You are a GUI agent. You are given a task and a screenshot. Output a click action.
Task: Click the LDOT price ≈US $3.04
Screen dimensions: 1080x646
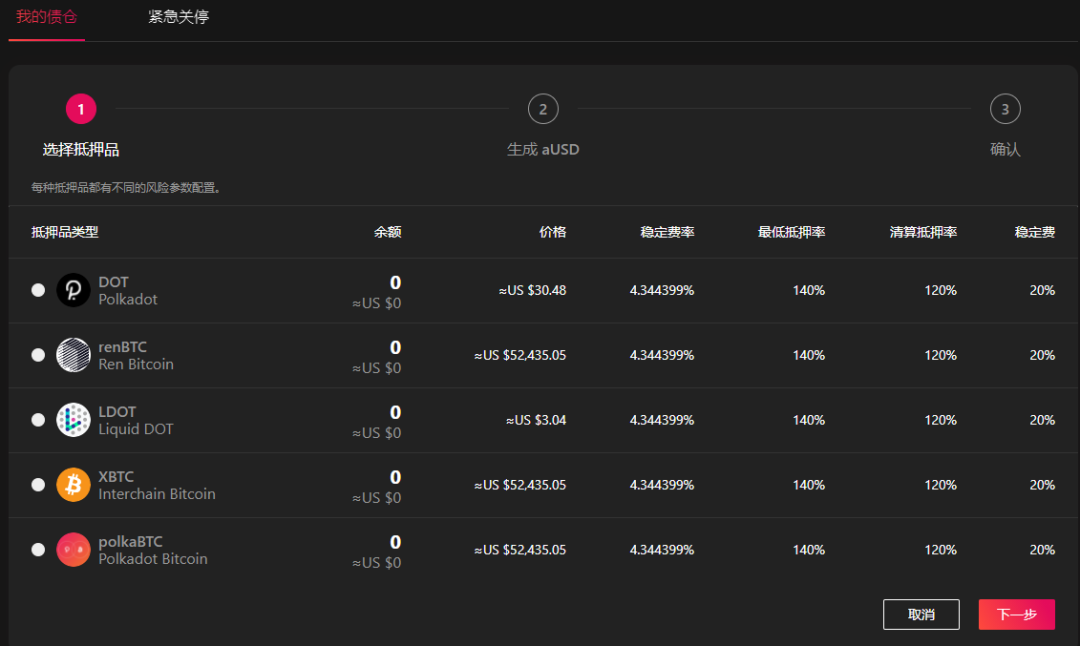tap(536, 420)
